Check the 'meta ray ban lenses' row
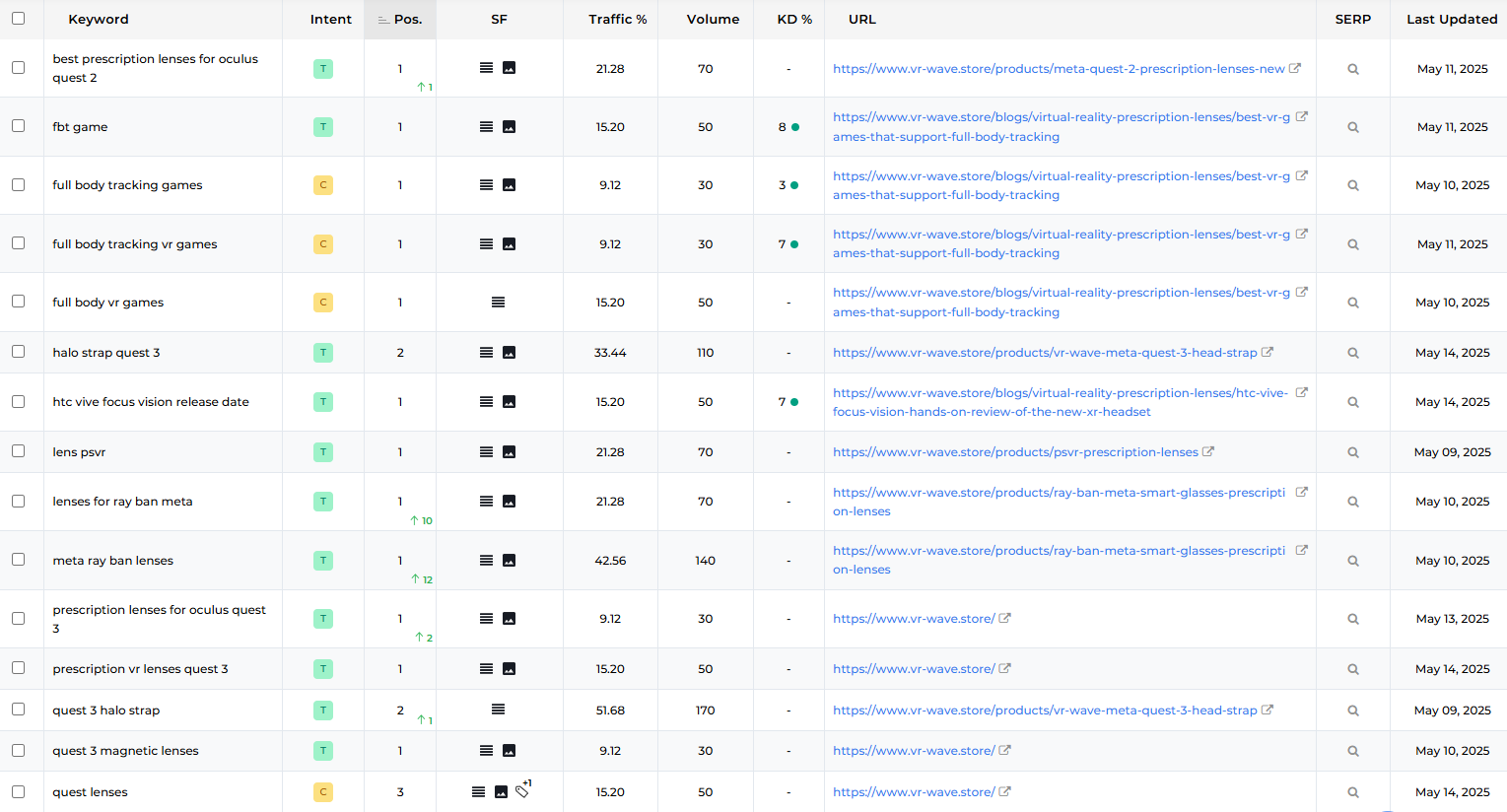Viewport: 1507px width, 812px height. point(18,560)
